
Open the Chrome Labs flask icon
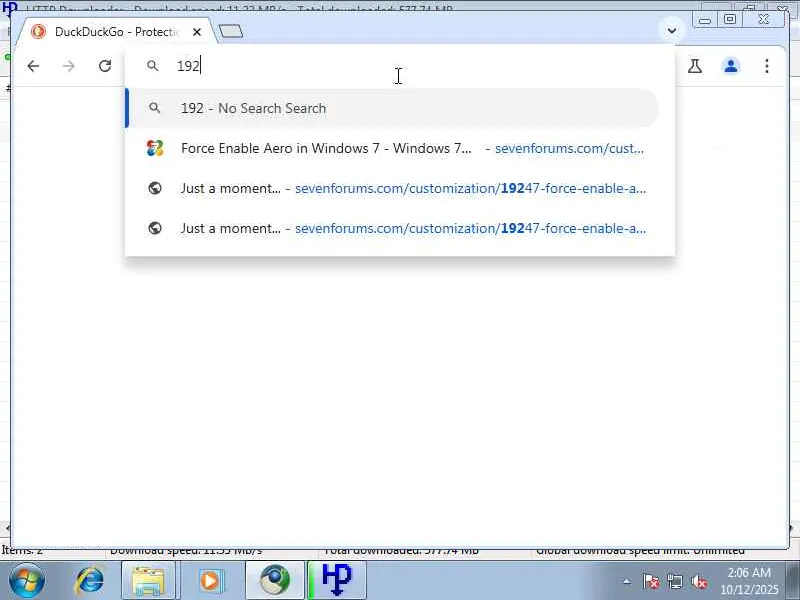(694, 66)
